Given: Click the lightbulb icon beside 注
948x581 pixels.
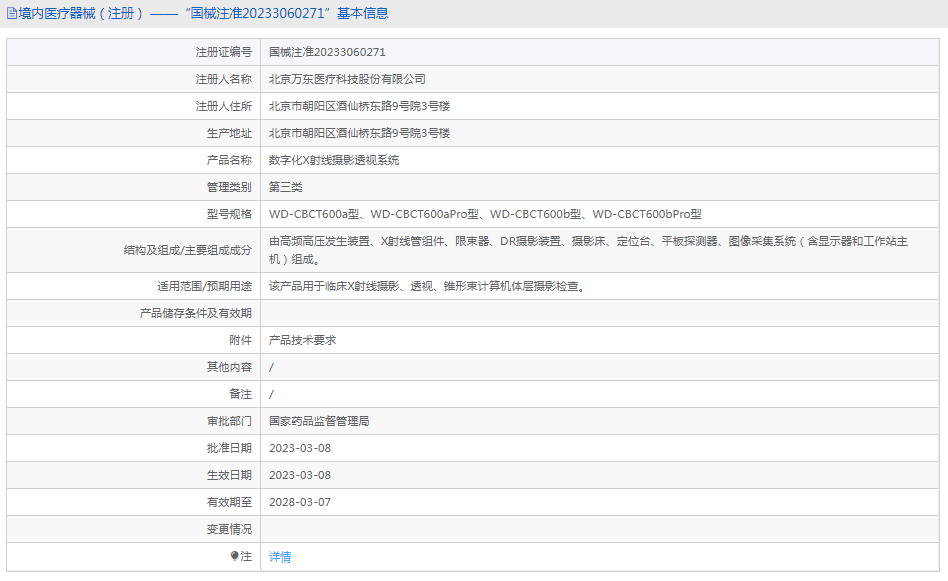Looking at the screenshot, I should 235,556.
